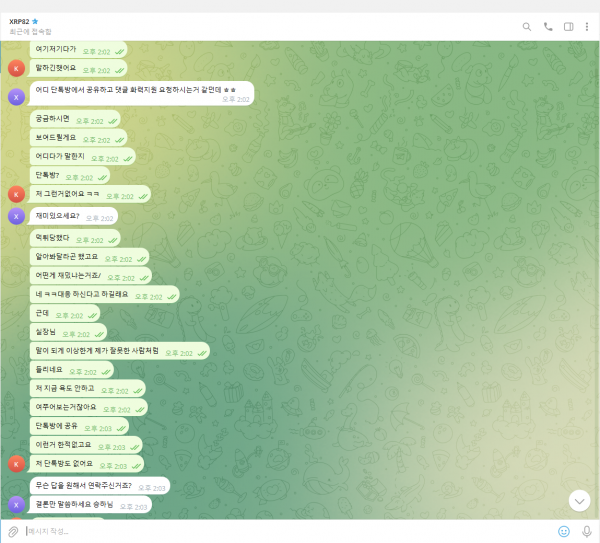The width and height of the screenshot is (600, 543).
Task: Click the message input field
Action: point(280,531)
